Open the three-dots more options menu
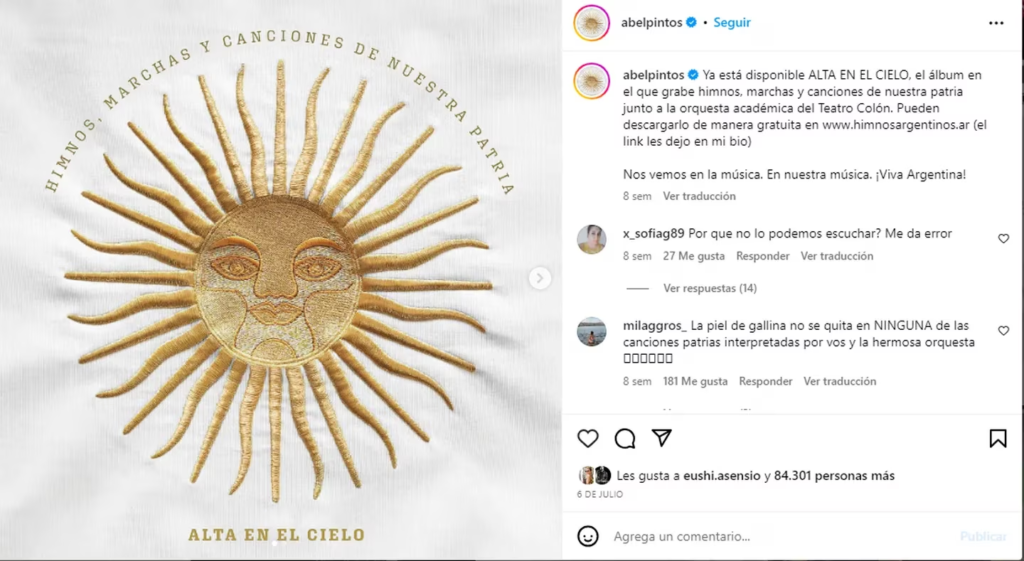 point(996,23)
